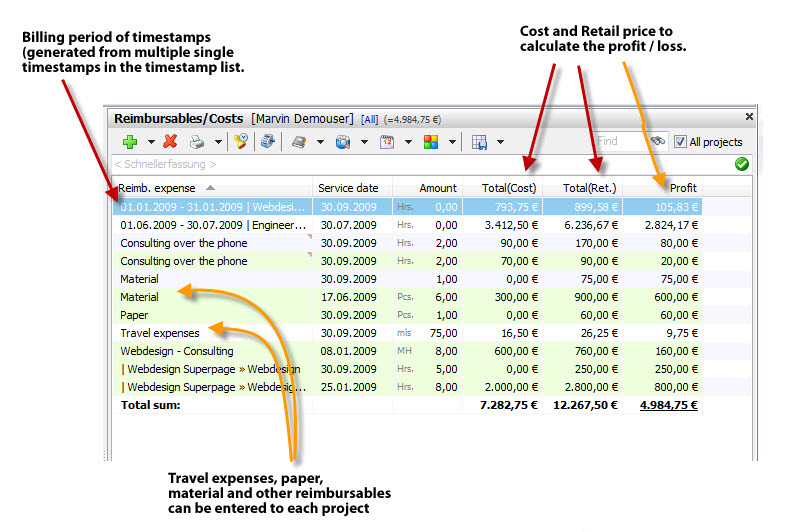
Task: Select Material row dated 30.09.2009
Action: tap(407, 279)
